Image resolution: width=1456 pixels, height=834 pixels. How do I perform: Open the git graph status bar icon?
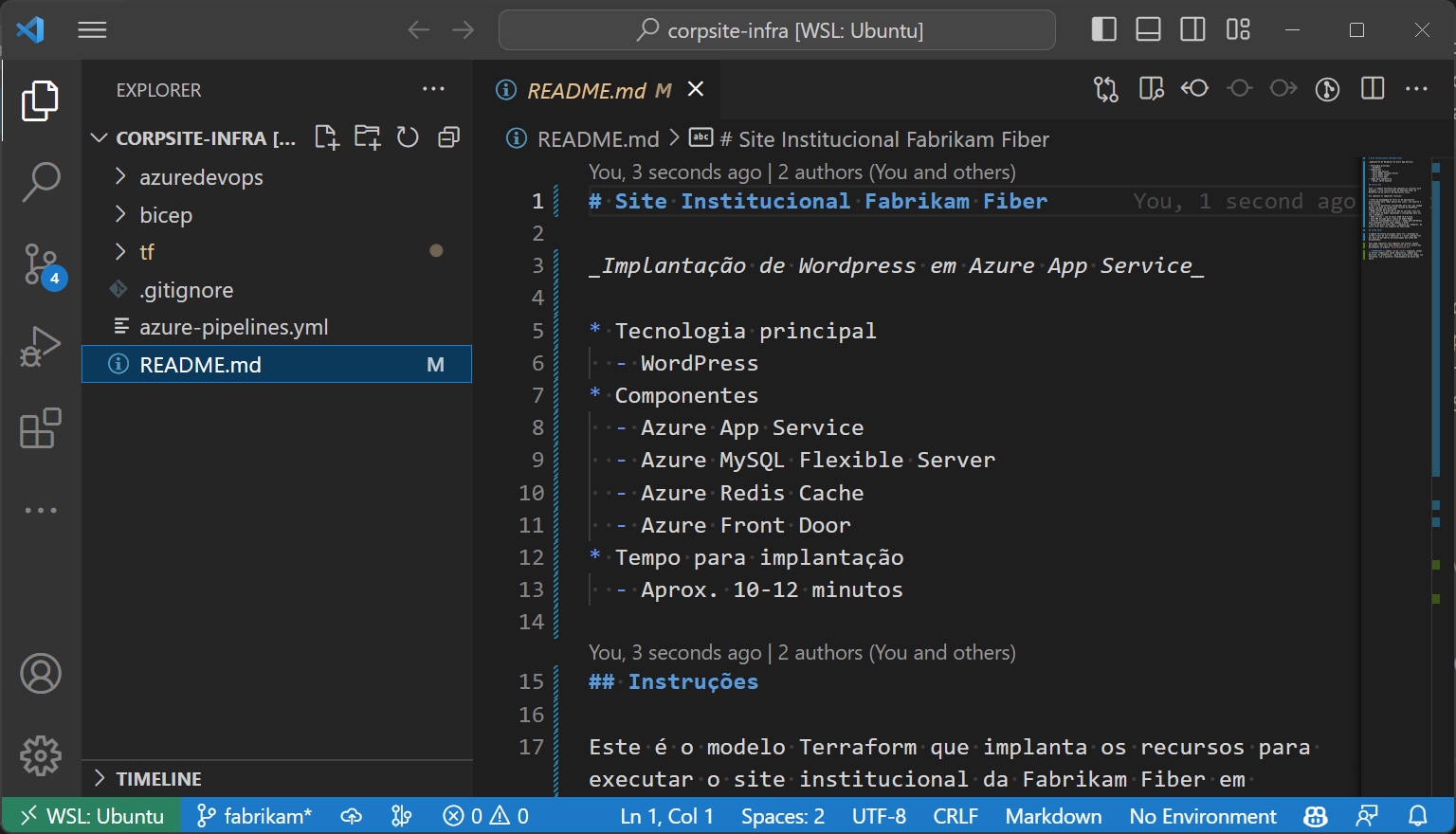402,816
